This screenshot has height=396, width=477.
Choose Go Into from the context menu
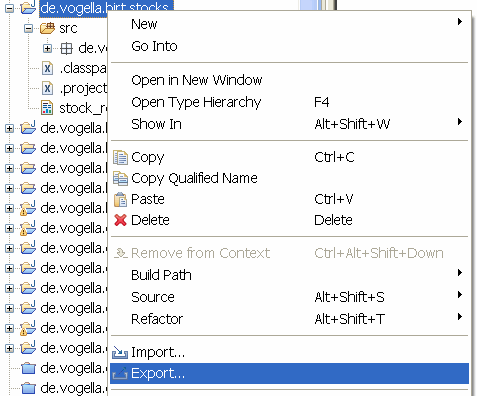(289, 46)
